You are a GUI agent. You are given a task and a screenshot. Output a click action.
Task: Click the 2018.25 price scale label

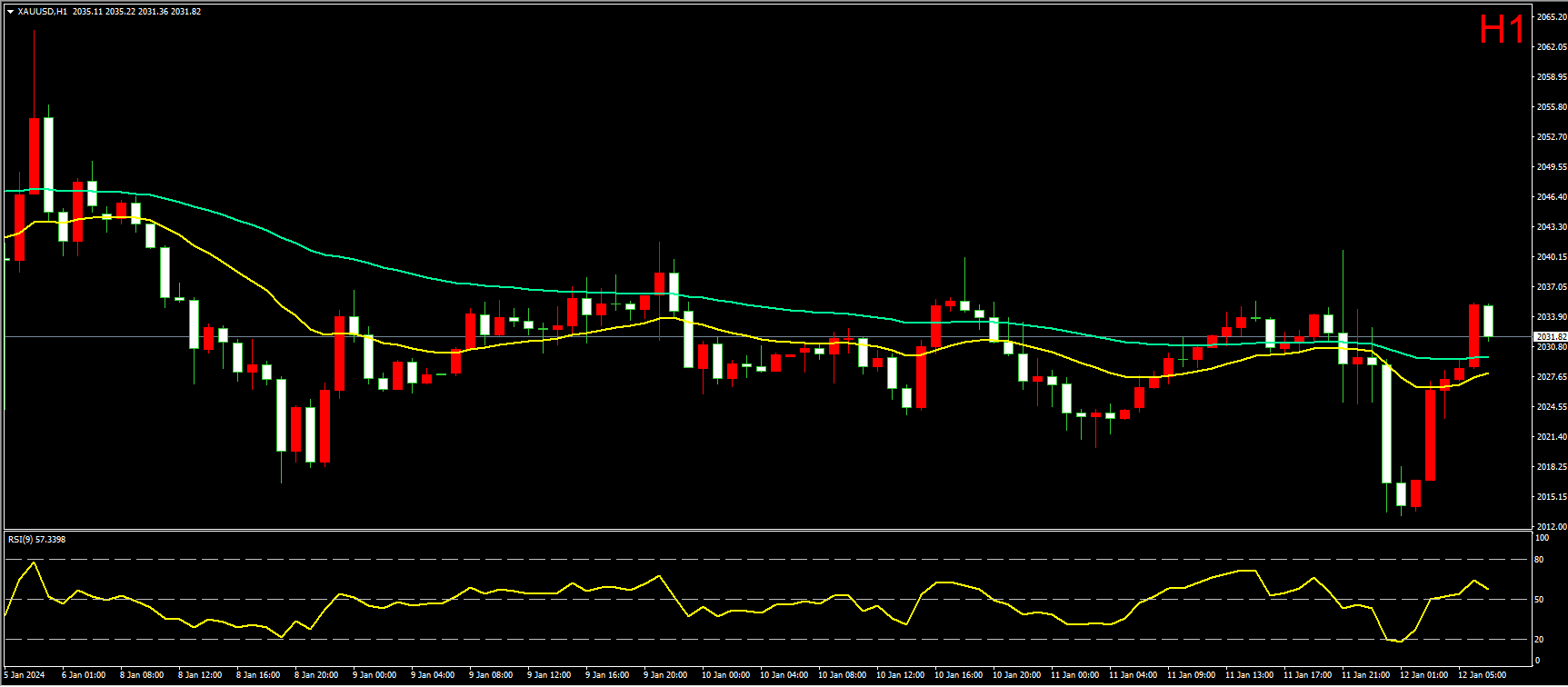(x=1552, y=467)
